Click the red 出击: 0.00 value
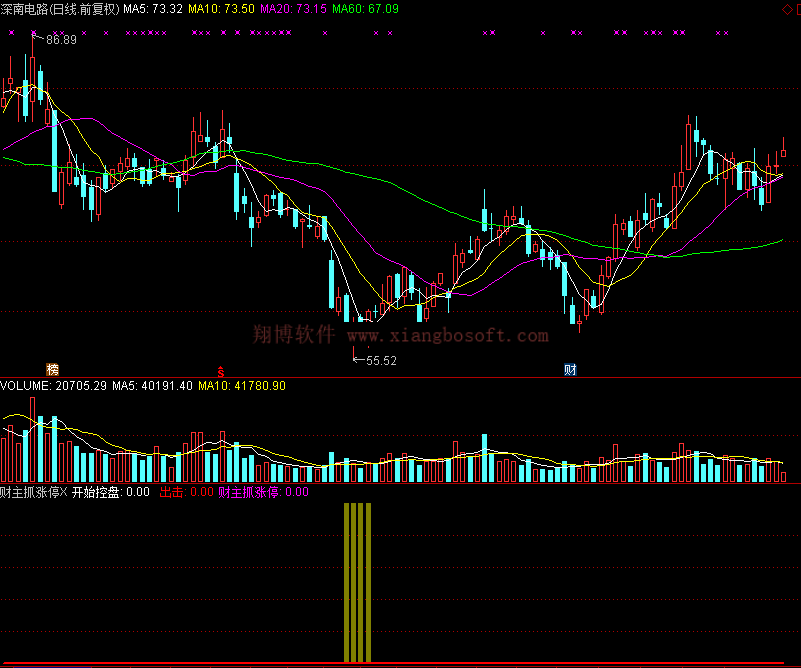This screenshot has height=668, width=801. (186, 492)
